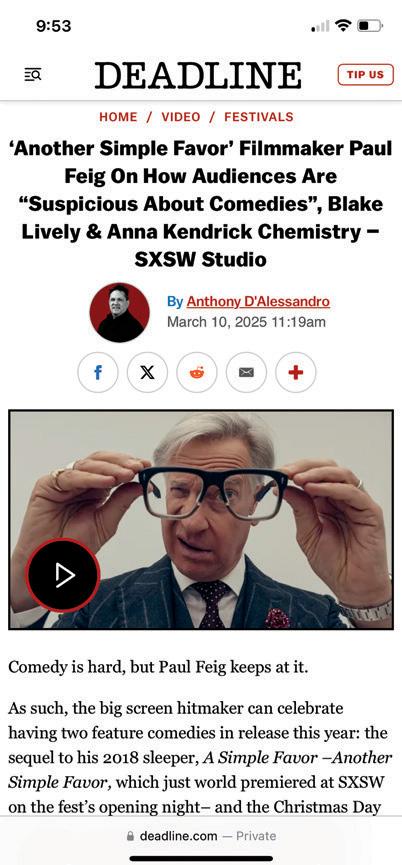Tap the TIP US button
The height and width of the screenshot is (865, 402).
click(366, 74)
